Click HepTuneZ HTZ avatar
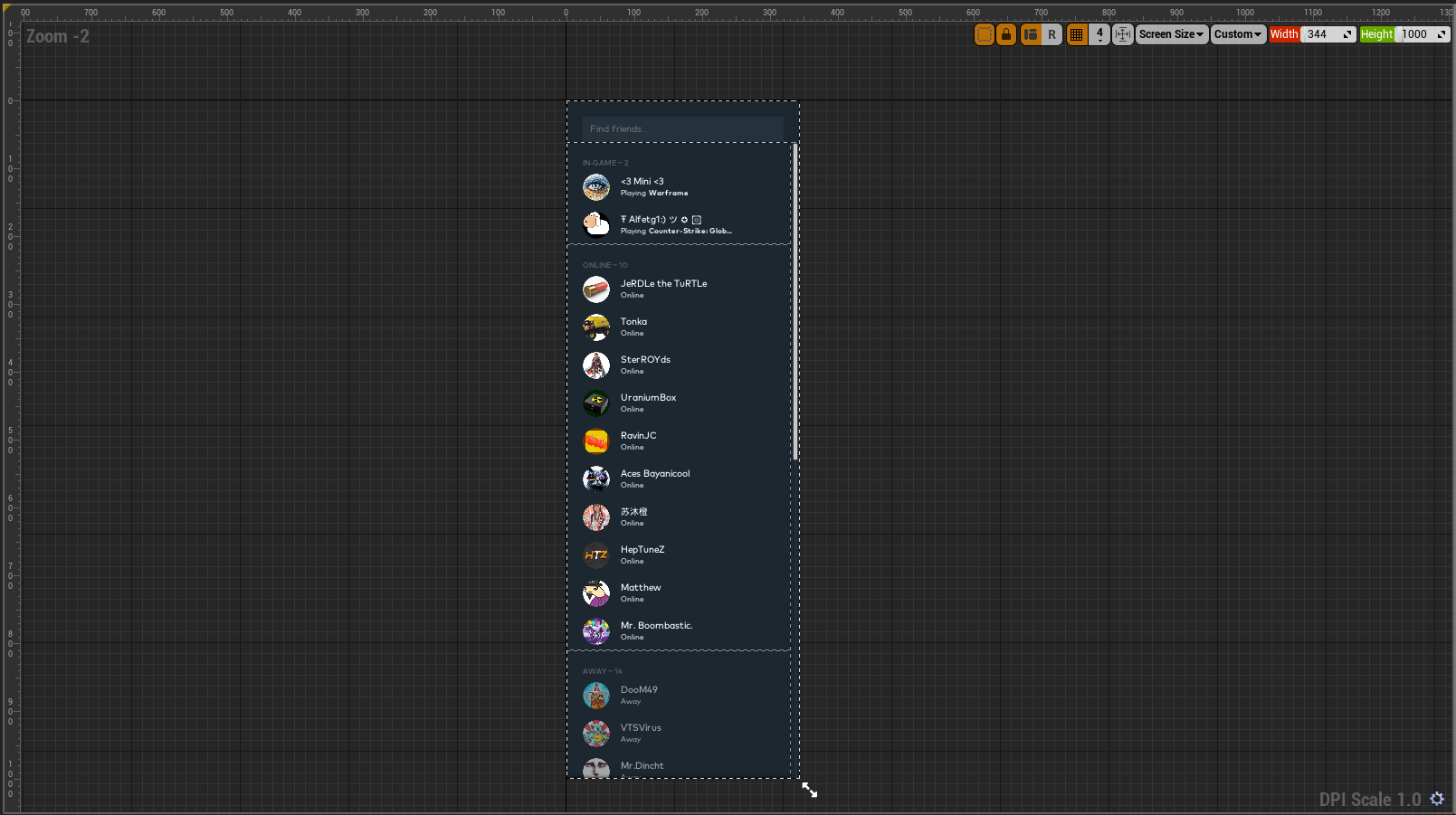Screen dimensions: 1456x815 point(596,555)
